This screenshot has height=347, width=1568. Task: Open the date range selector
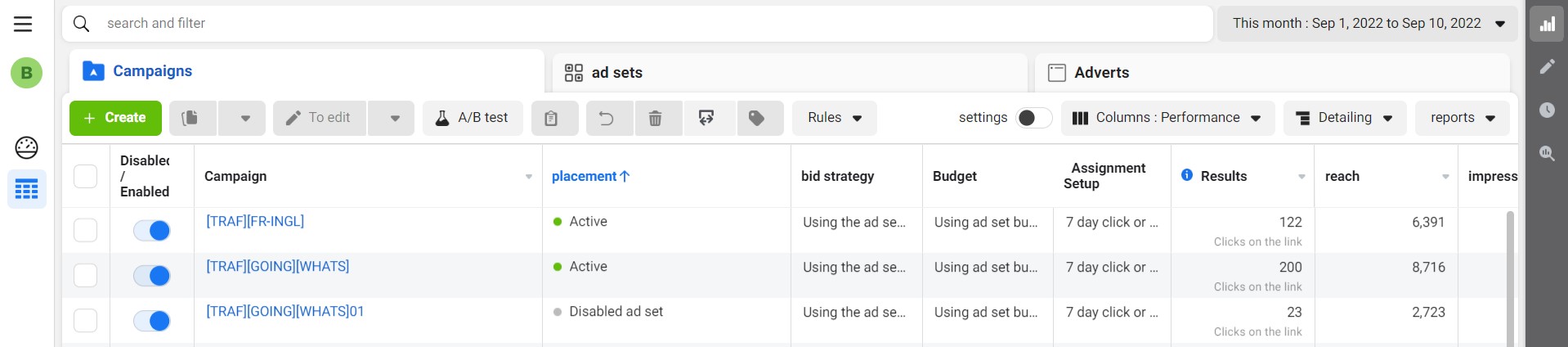(1368, 24)
